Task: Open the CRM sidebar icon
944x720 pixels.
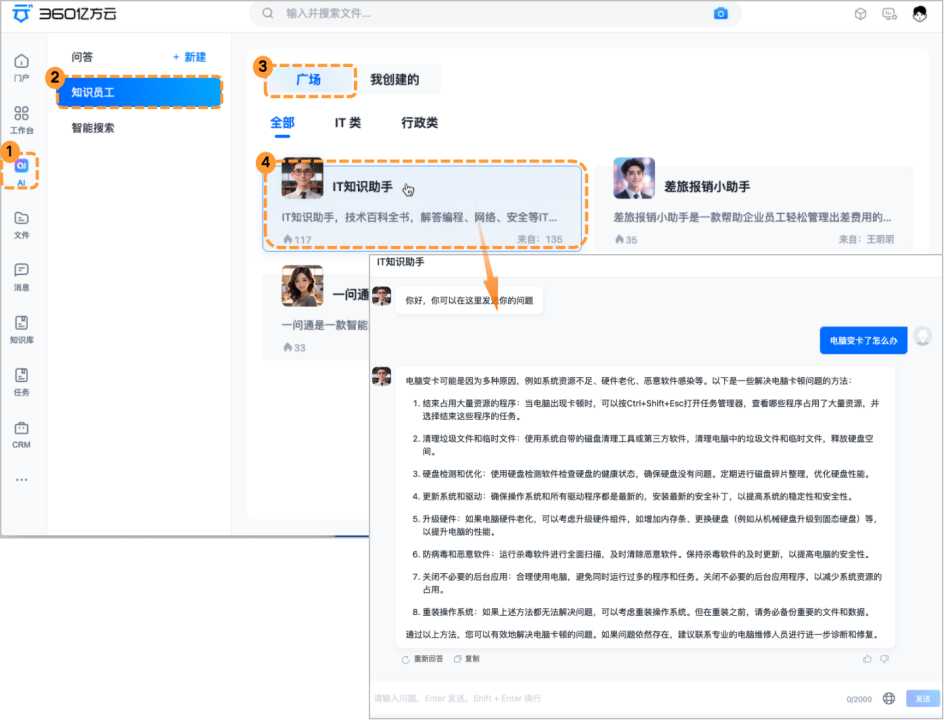Action: click(x=22, y=435)
